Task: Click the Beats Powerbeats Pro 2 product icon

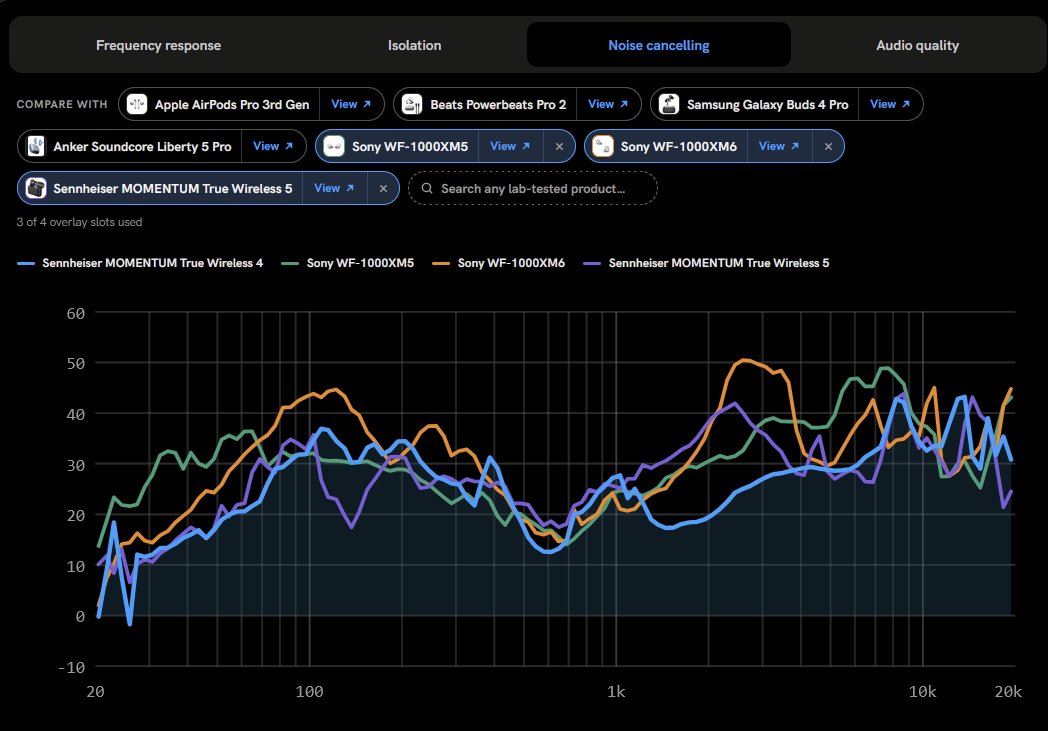Action: [x=412, y=104]
